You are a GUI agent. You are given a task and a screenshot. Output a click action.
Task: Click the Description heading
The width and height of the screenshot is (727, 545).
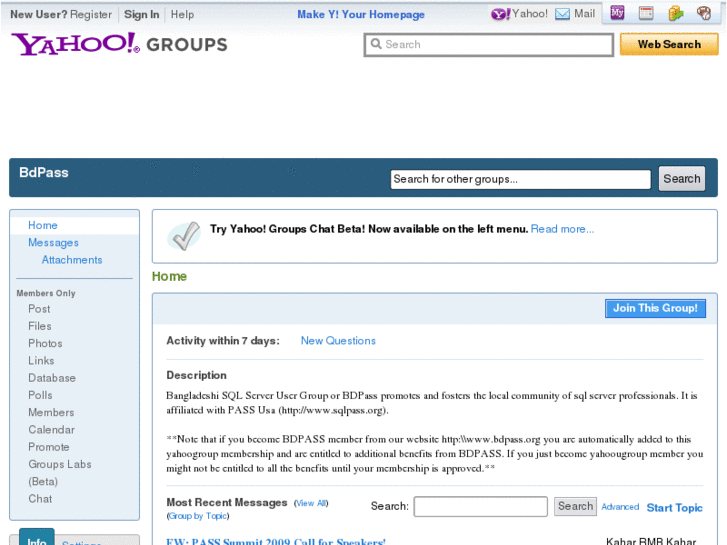(x=196, y=375)
